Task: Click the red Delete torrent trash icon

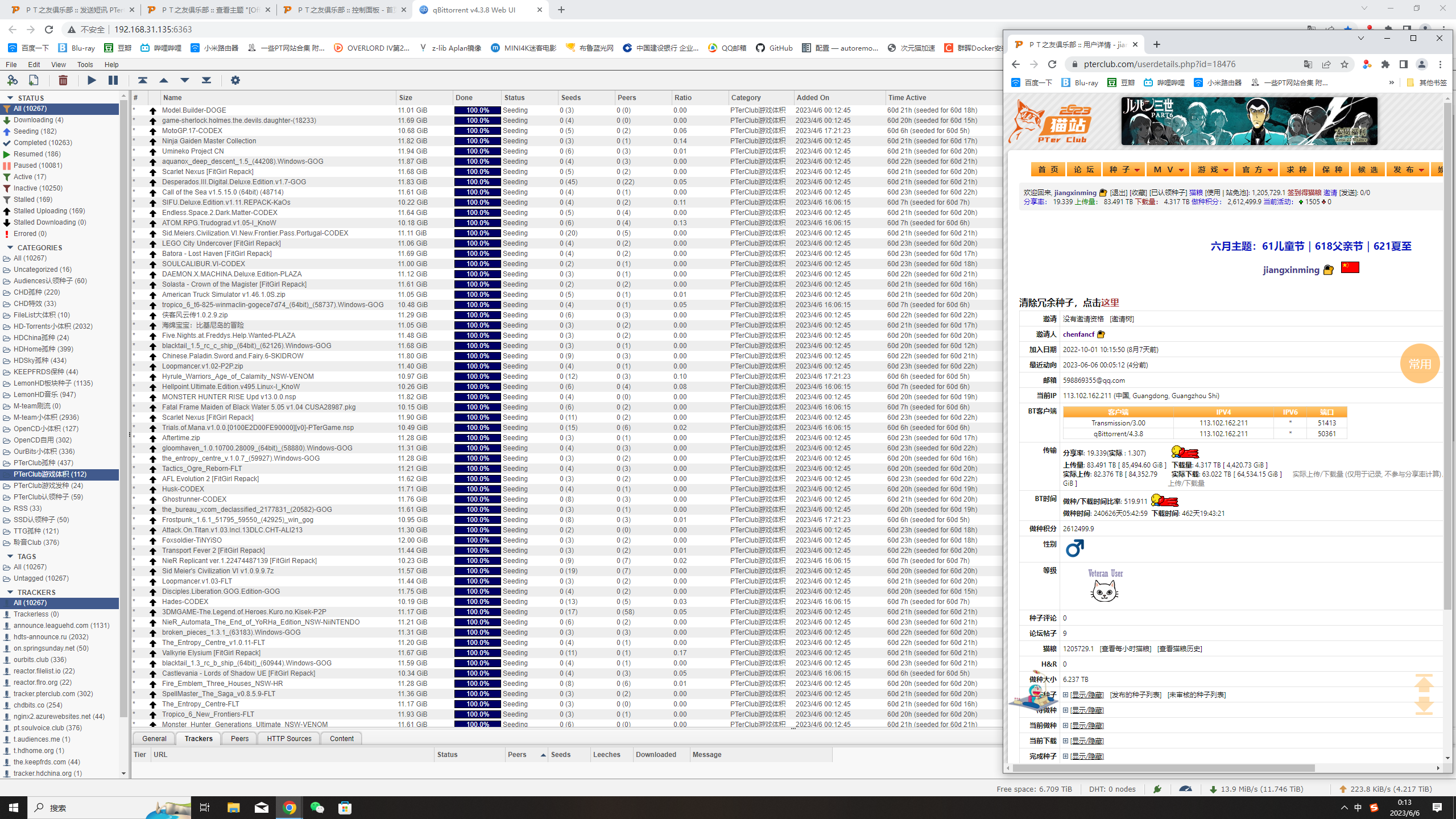Action: coord(63,80)
